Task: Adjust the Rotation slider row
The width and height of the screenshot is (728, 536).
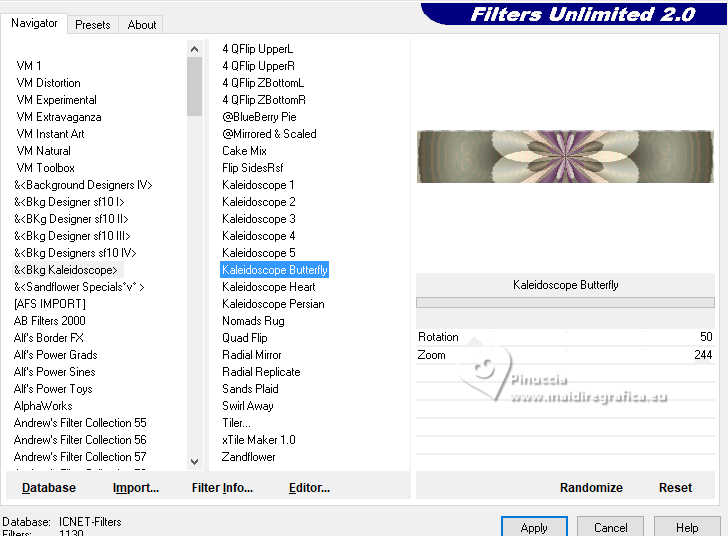Action: pyautogui.click(x=565, y=337)
